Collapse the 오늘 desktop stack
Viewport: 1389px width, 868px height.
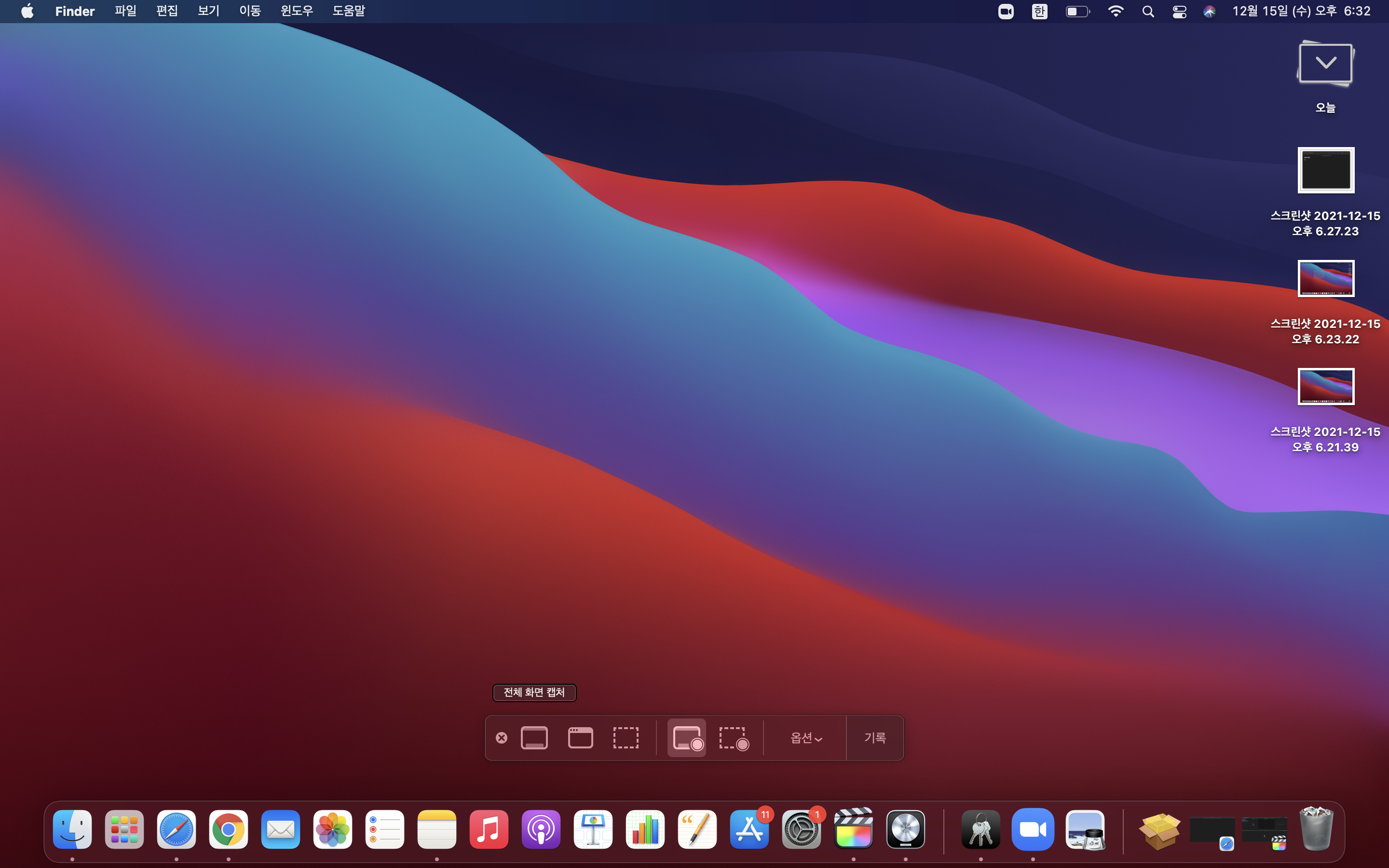[x=1325, y=64]
